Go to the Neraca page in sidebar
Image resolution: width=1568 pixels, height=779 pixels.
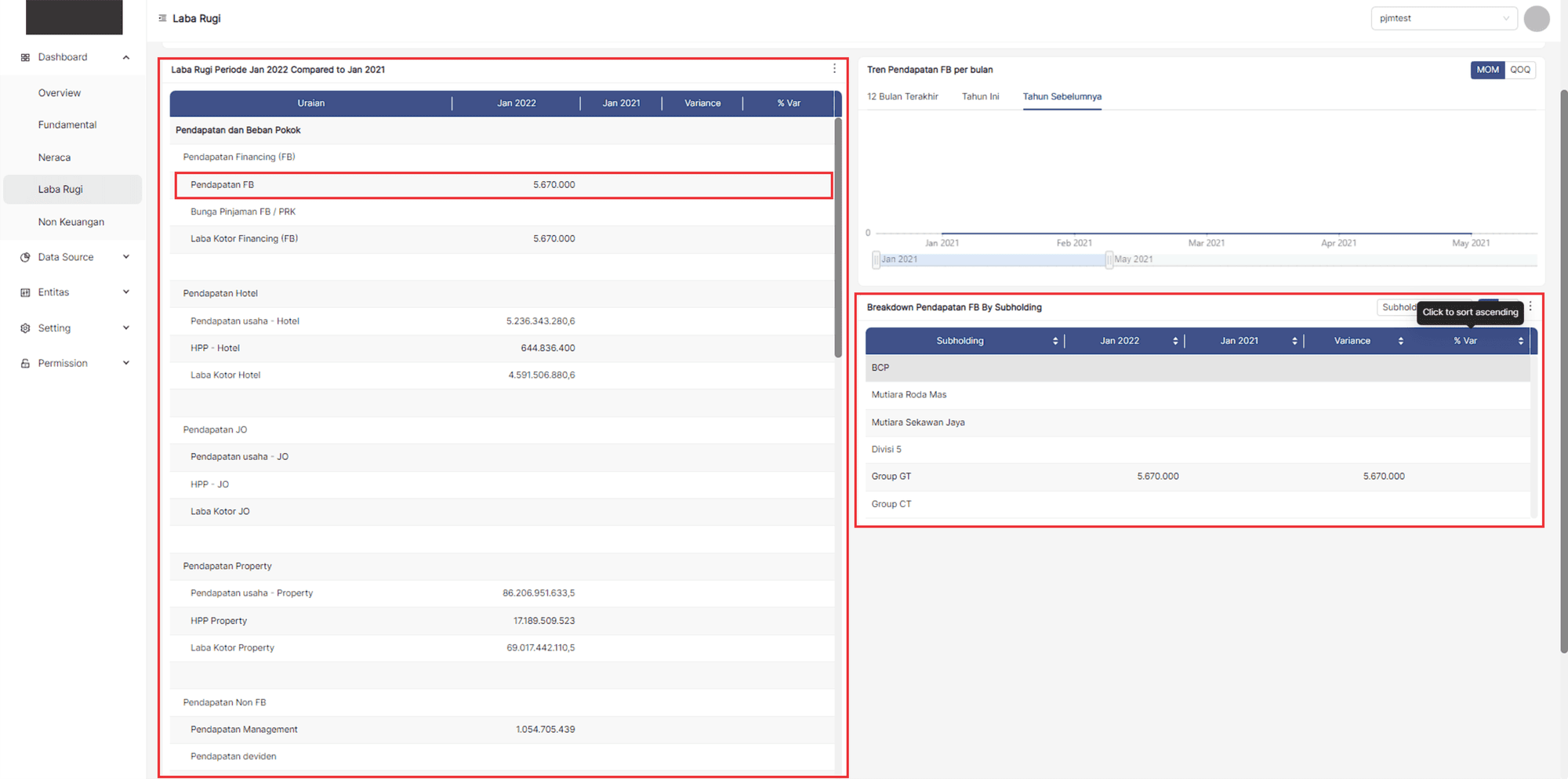(54, 158)
